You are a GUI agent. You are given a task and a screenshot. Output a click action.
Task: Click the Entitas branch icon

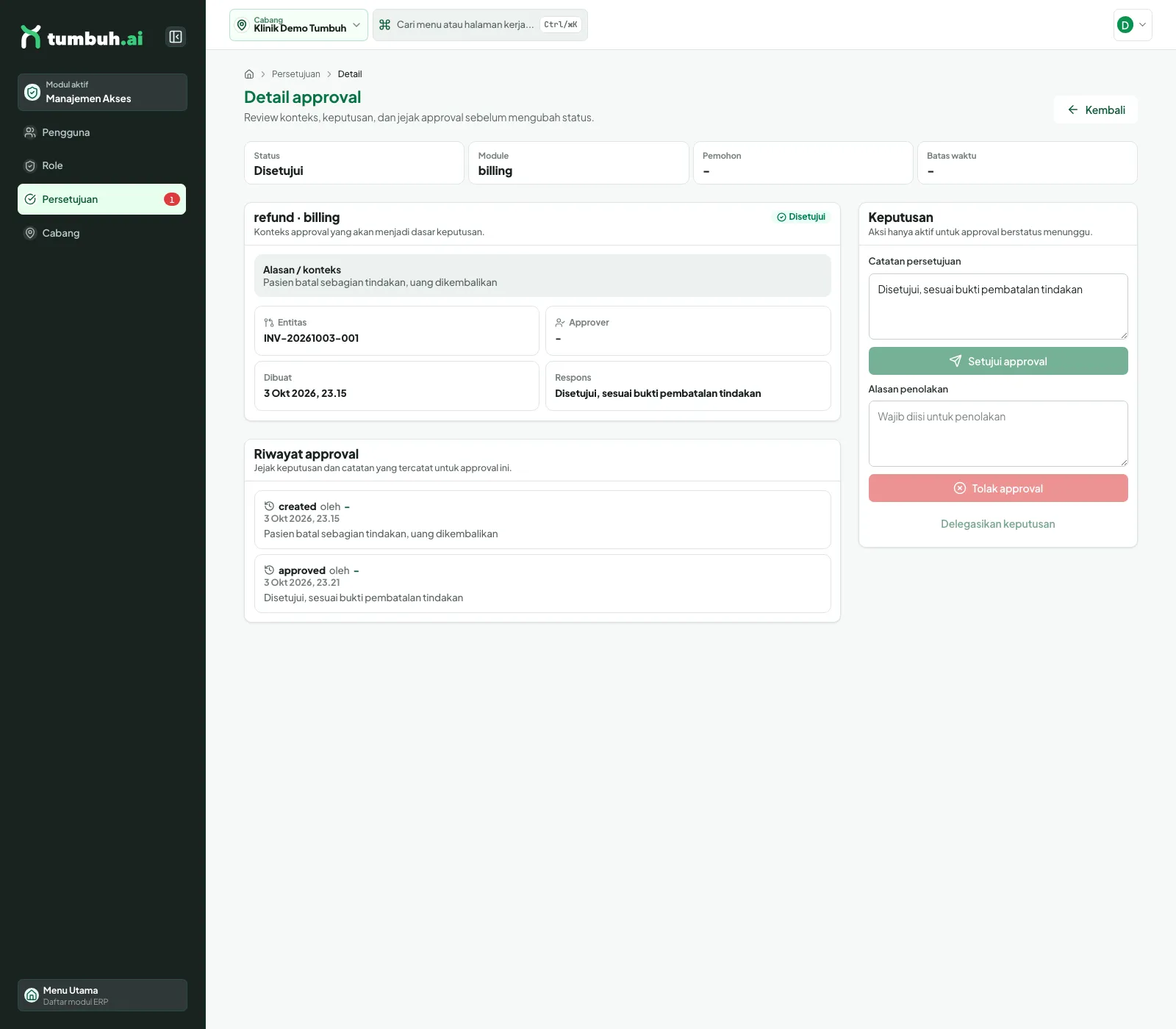(269, 323)
